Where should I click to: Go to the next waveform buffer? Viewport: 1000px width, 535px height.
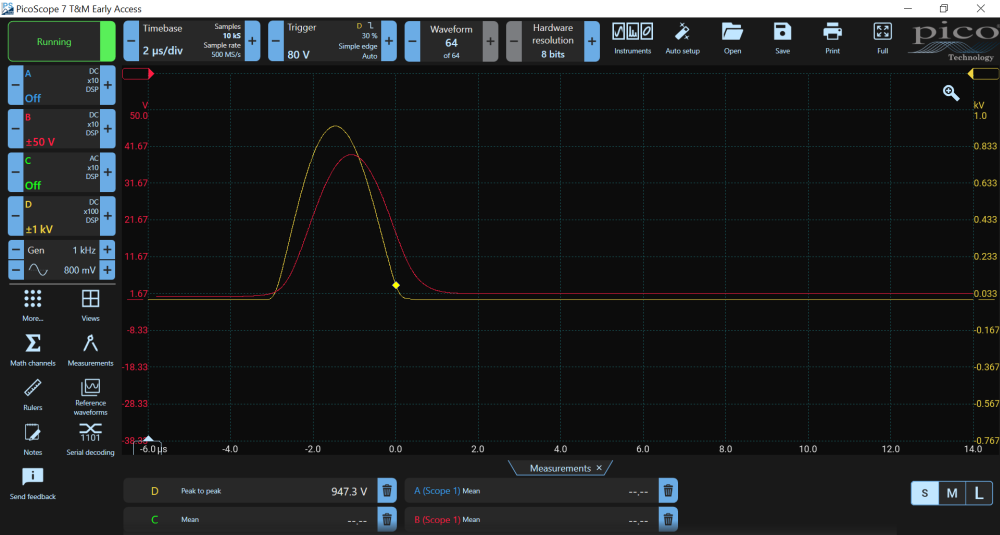490,41
